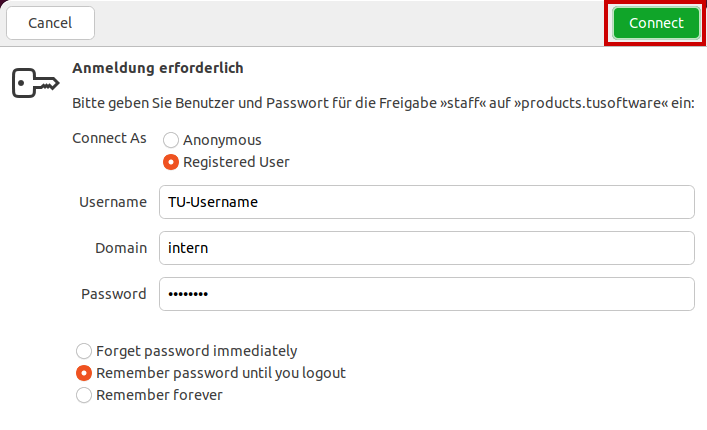Click the Domain label

click(121, 248)
